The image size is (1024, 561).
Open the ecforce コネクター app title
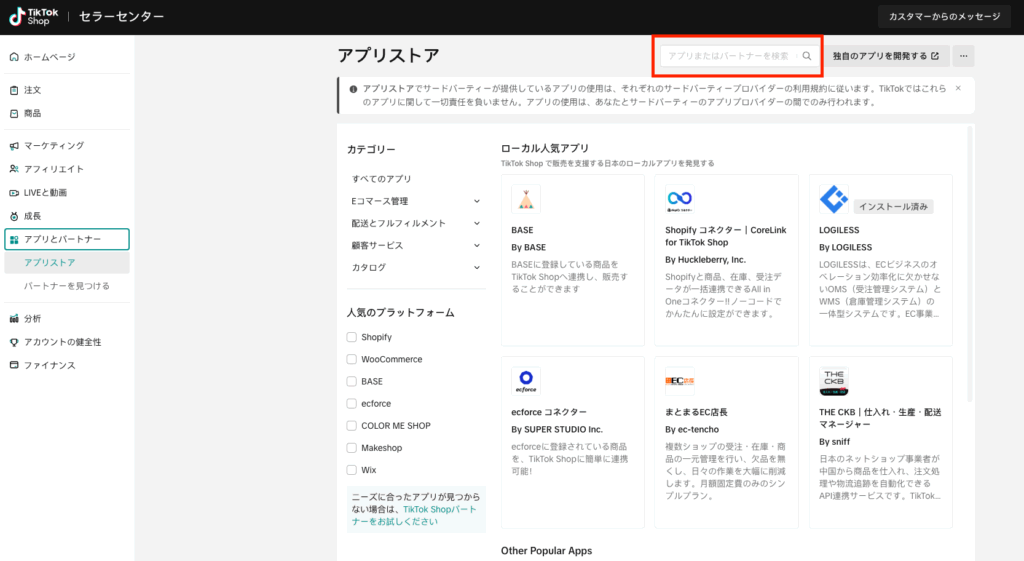pos(549,412)
